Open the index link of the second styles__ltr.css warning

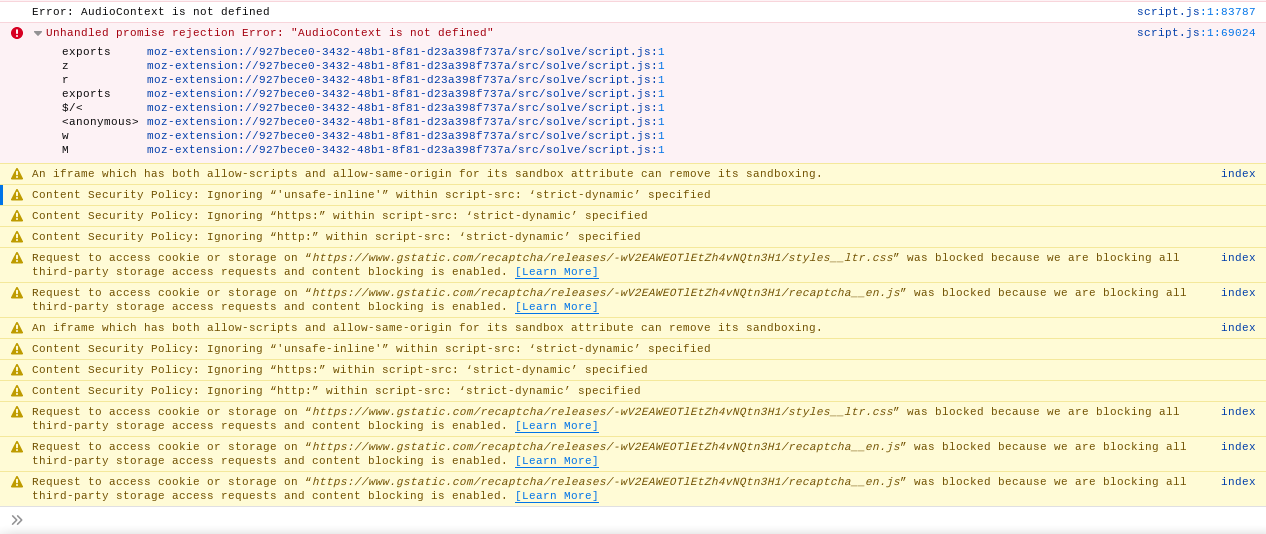pos(1238,412)
